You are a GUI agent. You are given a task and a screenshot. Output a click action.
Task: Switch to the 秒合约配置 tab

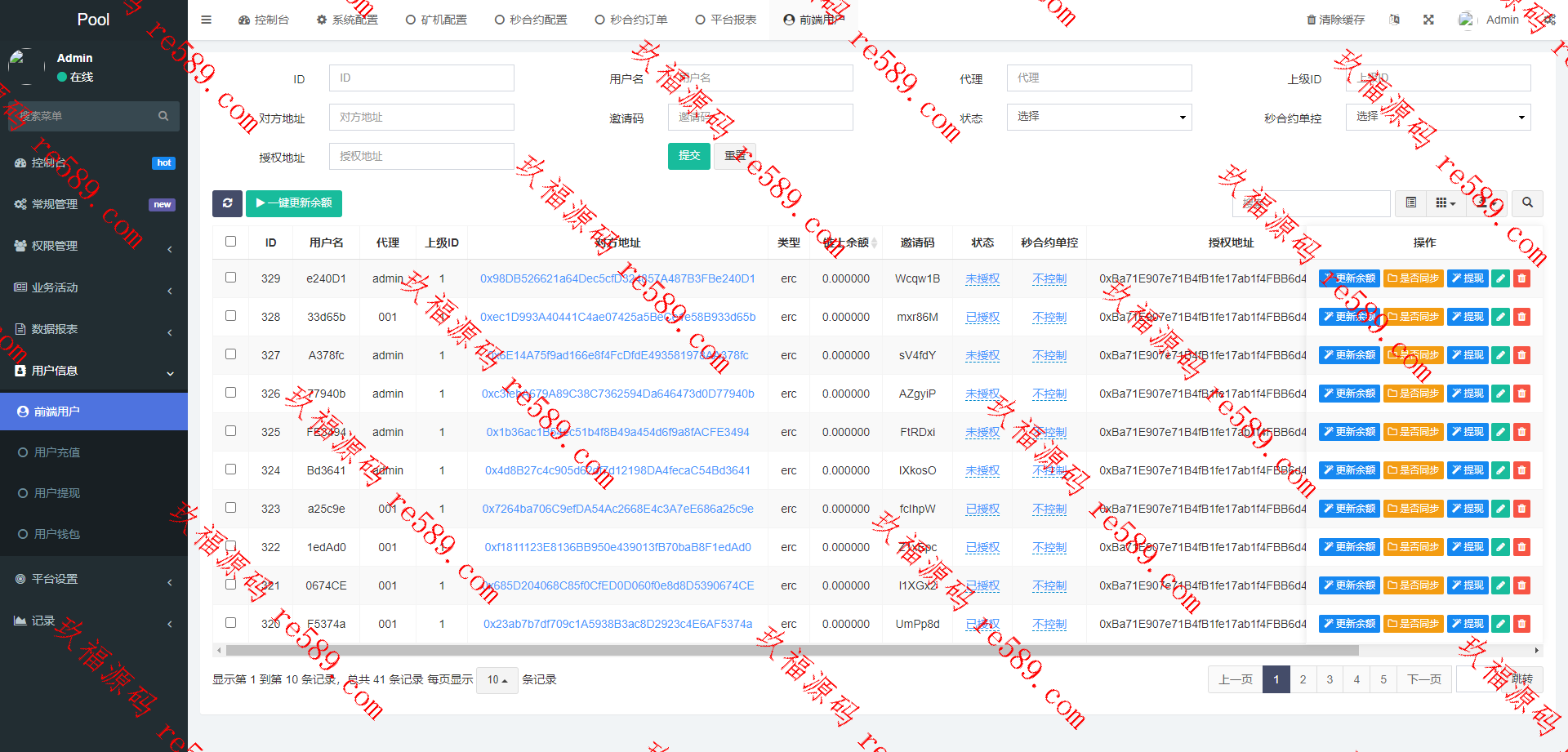click(531, 20)
